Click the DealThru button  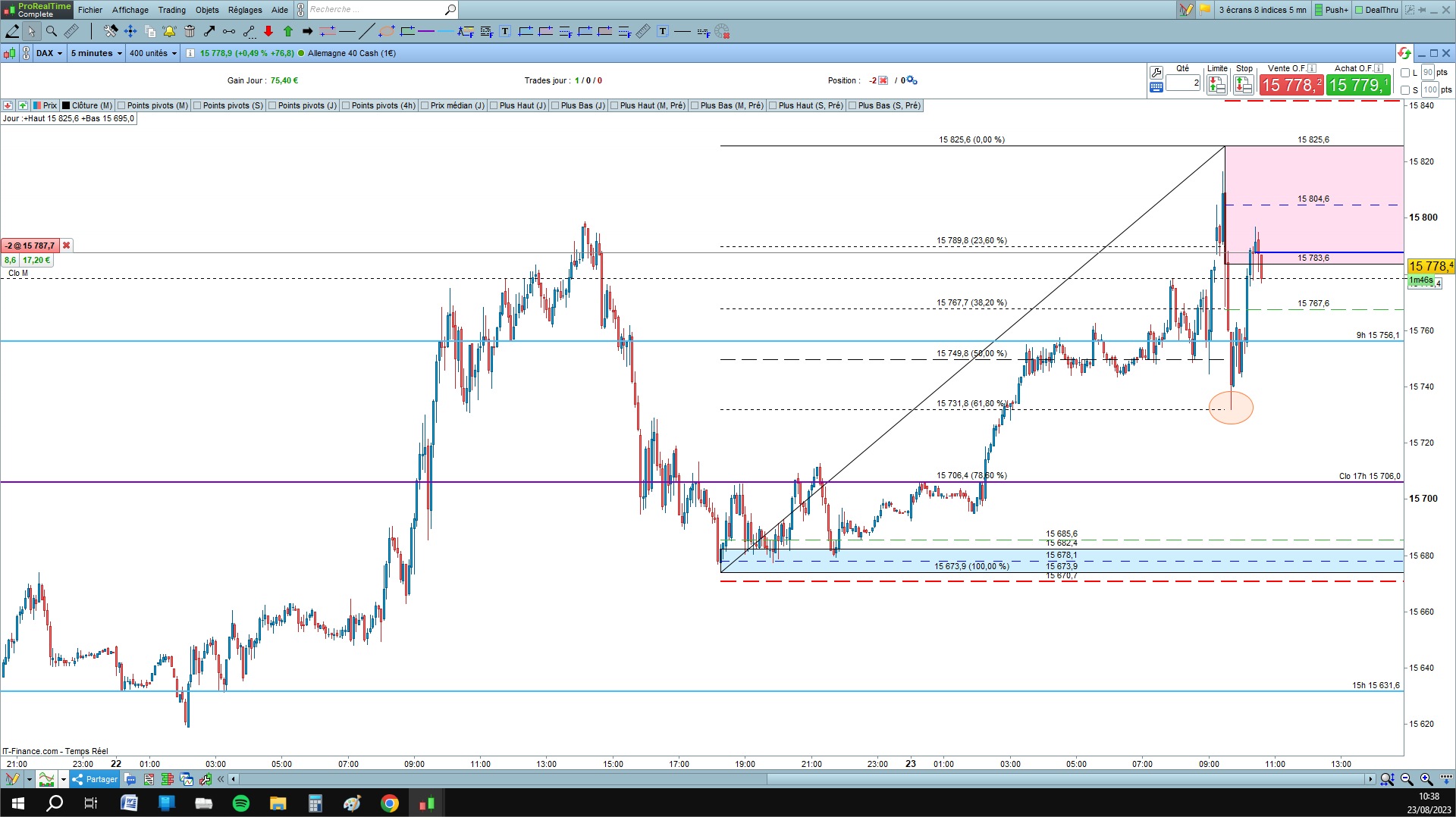1376,10
